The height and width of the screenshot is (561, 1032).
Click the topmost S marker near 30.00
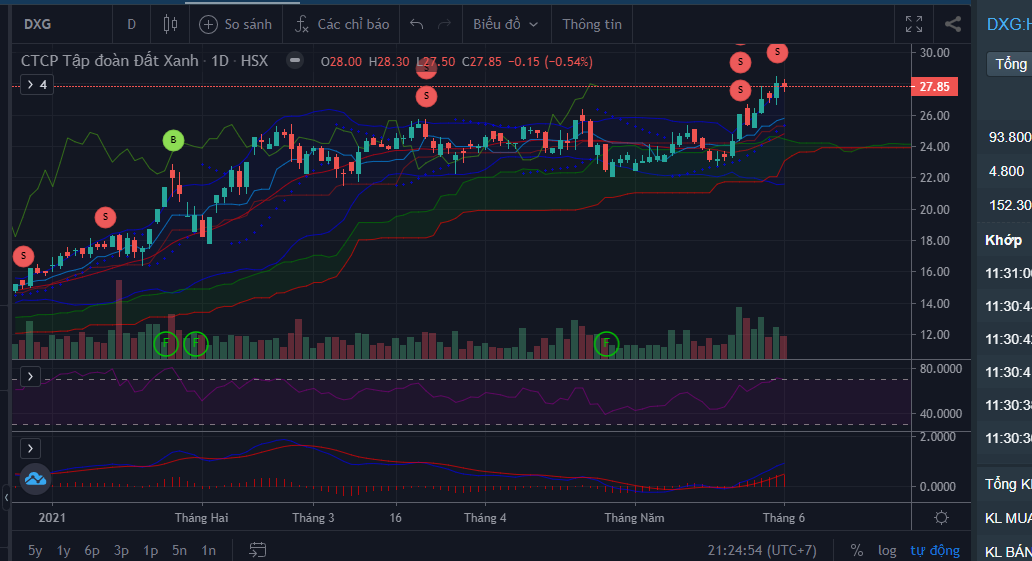[777, 51]
